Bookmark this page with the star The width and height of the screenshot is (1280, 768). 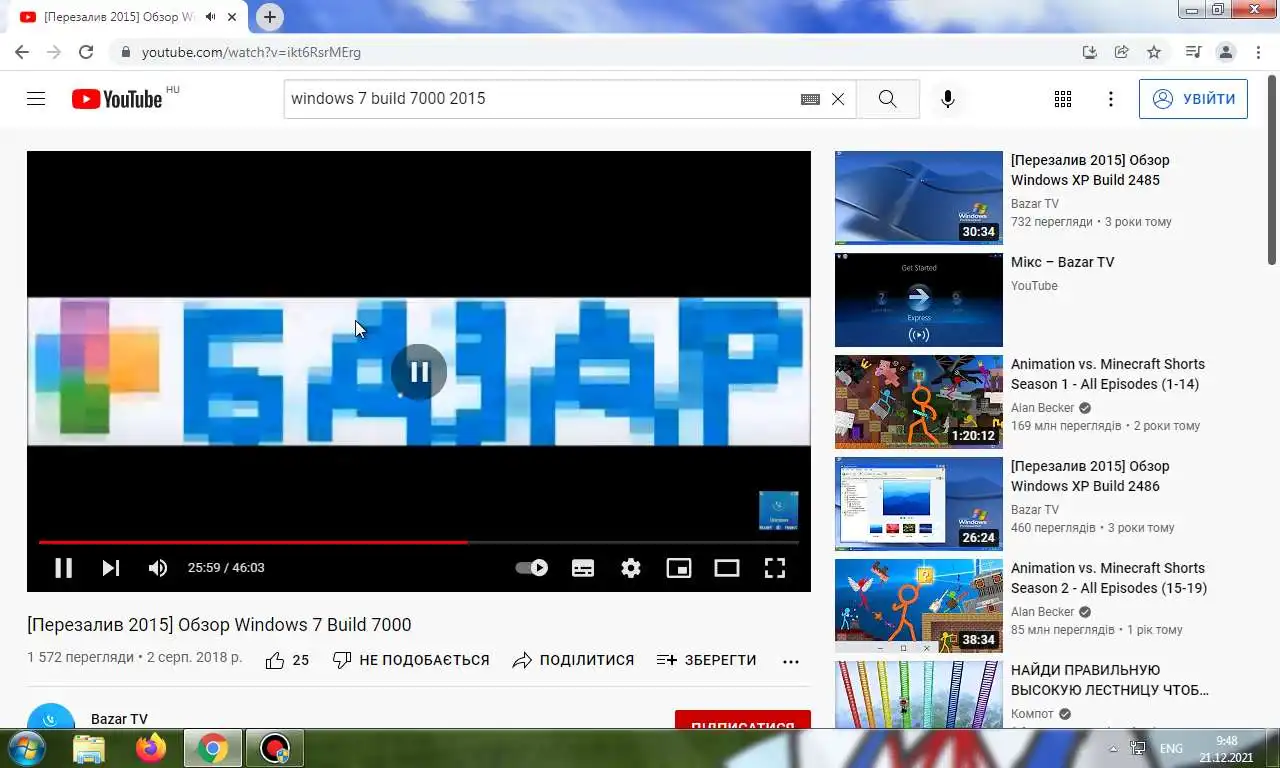tap(1154, 52)
